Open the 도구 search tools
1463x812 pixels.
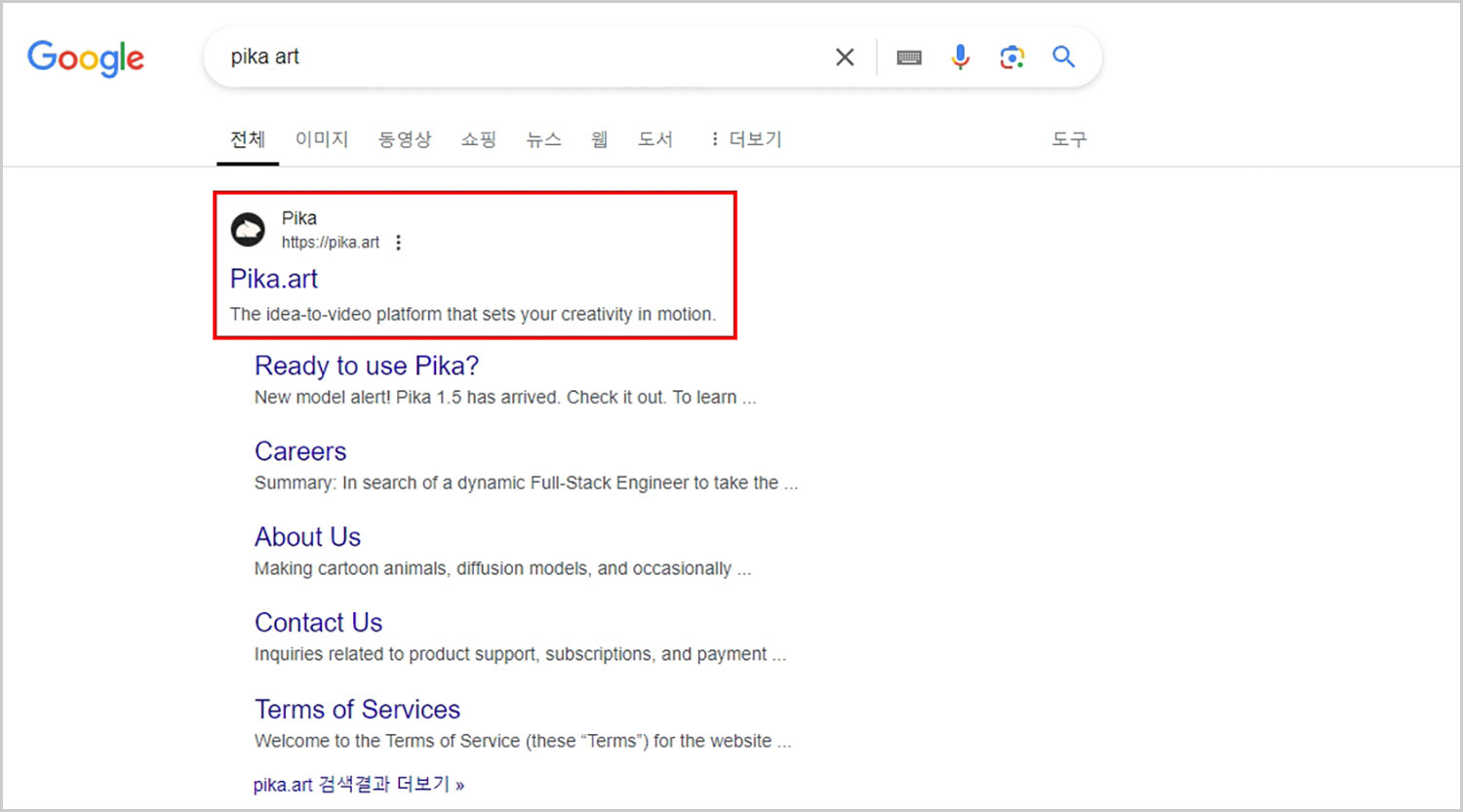click(x=1069, y=139)
